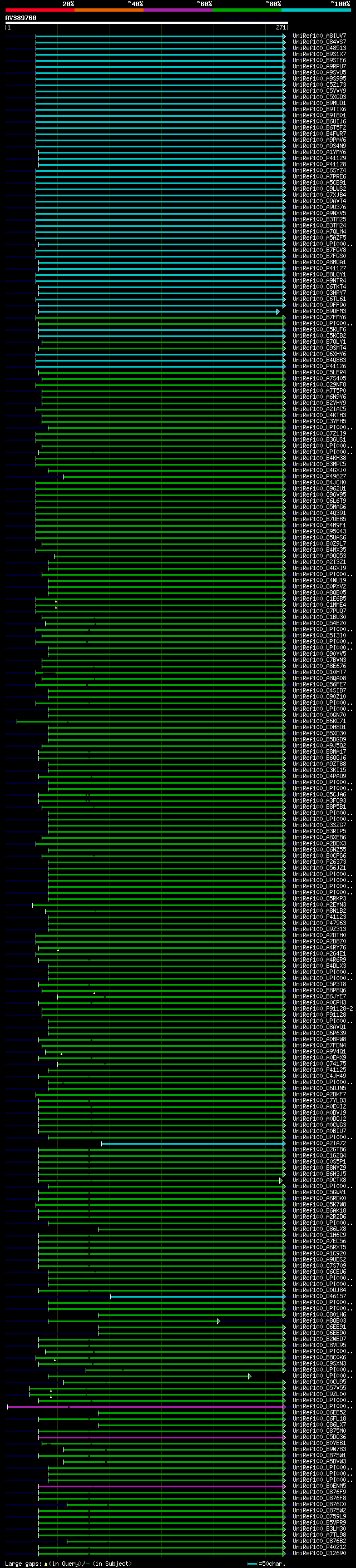
Task: Click the cyan alignment bar for UniRef100_B9DFM3
Action: pyautogui.click(x=158, y=311)
